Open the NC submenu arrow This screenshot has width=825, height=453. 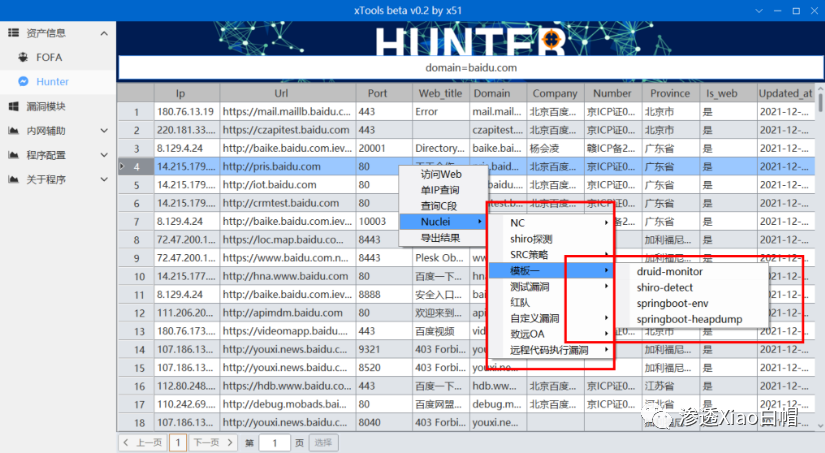click(606, 223)
